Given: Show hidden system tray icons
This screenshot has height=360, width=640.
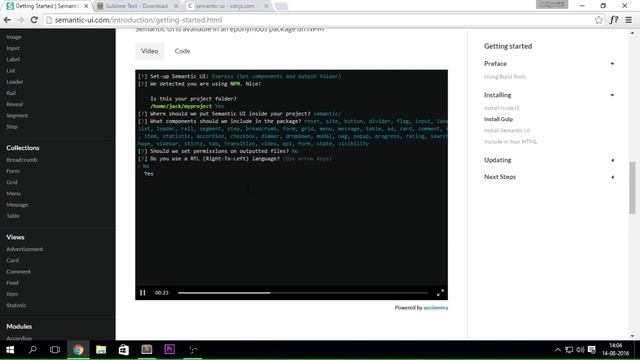Looking at the screenshot, I should tap(558, 350).
